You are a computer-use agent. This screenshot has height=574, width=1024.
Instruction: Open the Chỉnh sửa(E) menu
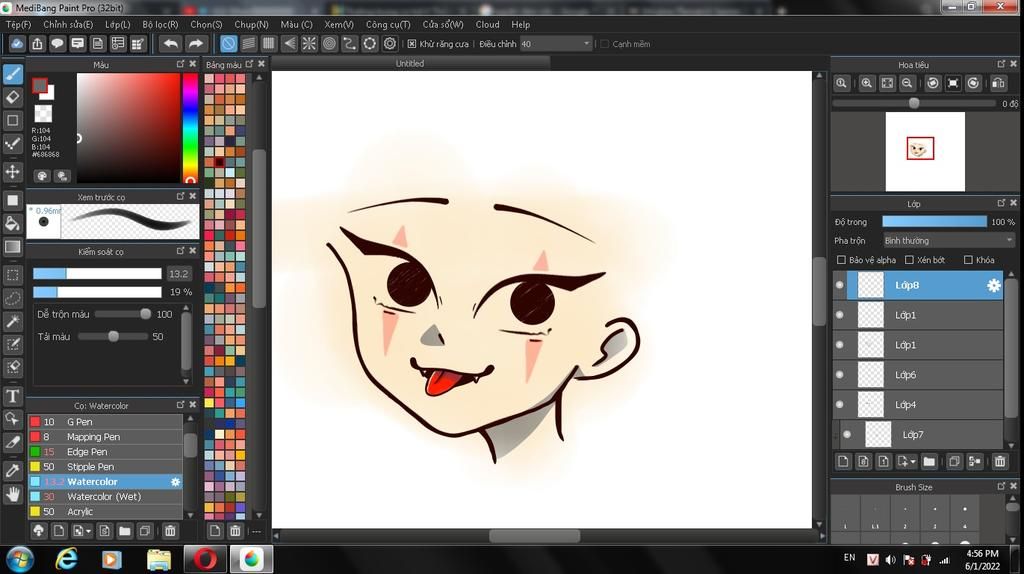68,24
